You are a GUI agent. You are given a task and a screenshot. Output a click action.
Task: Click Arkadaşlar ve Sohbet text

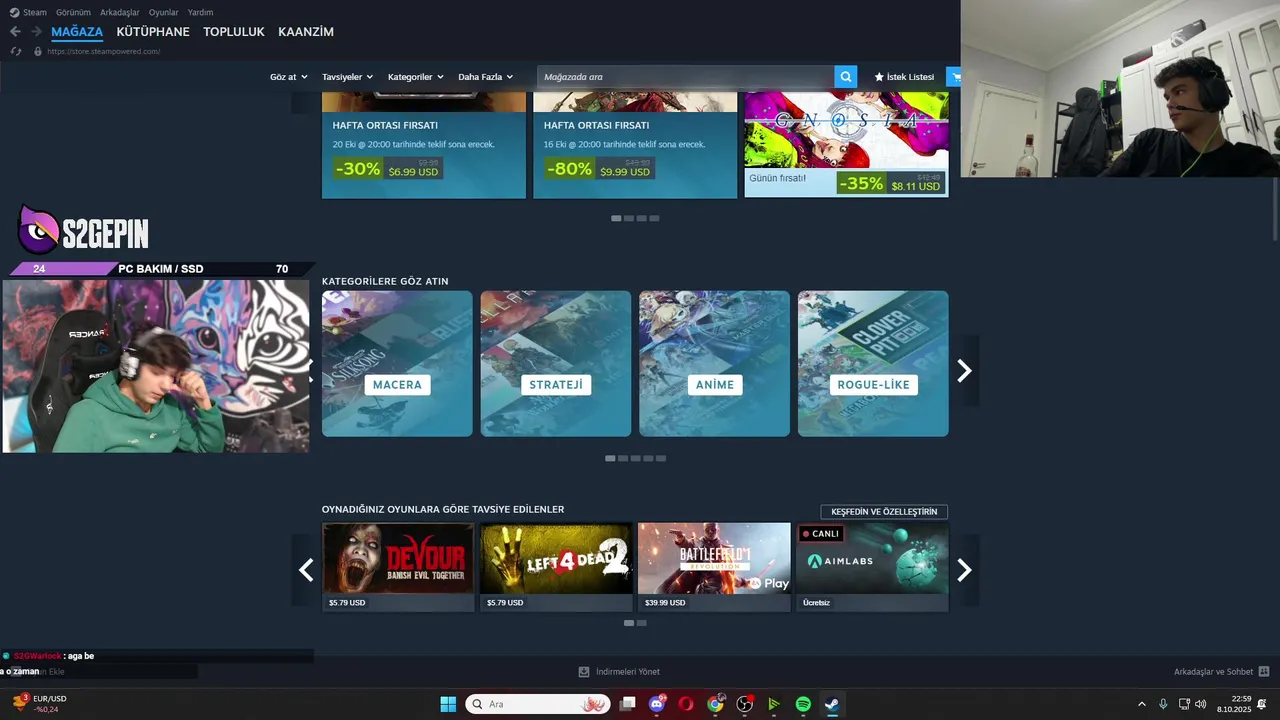pos(1213,672)
